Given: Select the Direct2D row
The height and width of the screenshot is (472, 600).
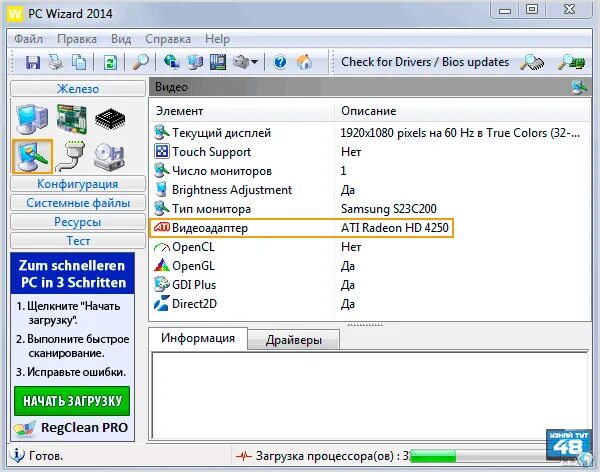Looking at the screenshot, I should point(370,304).
